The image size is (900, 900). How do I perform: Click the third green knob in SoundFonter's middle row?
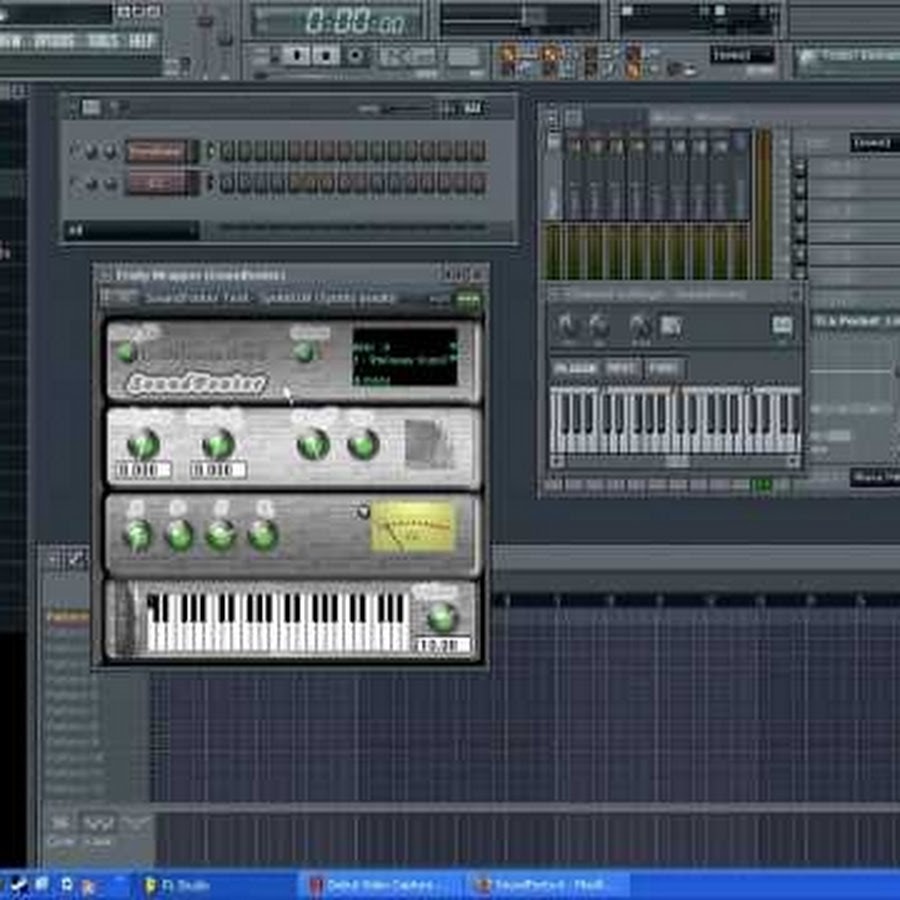tap(313, 445)
